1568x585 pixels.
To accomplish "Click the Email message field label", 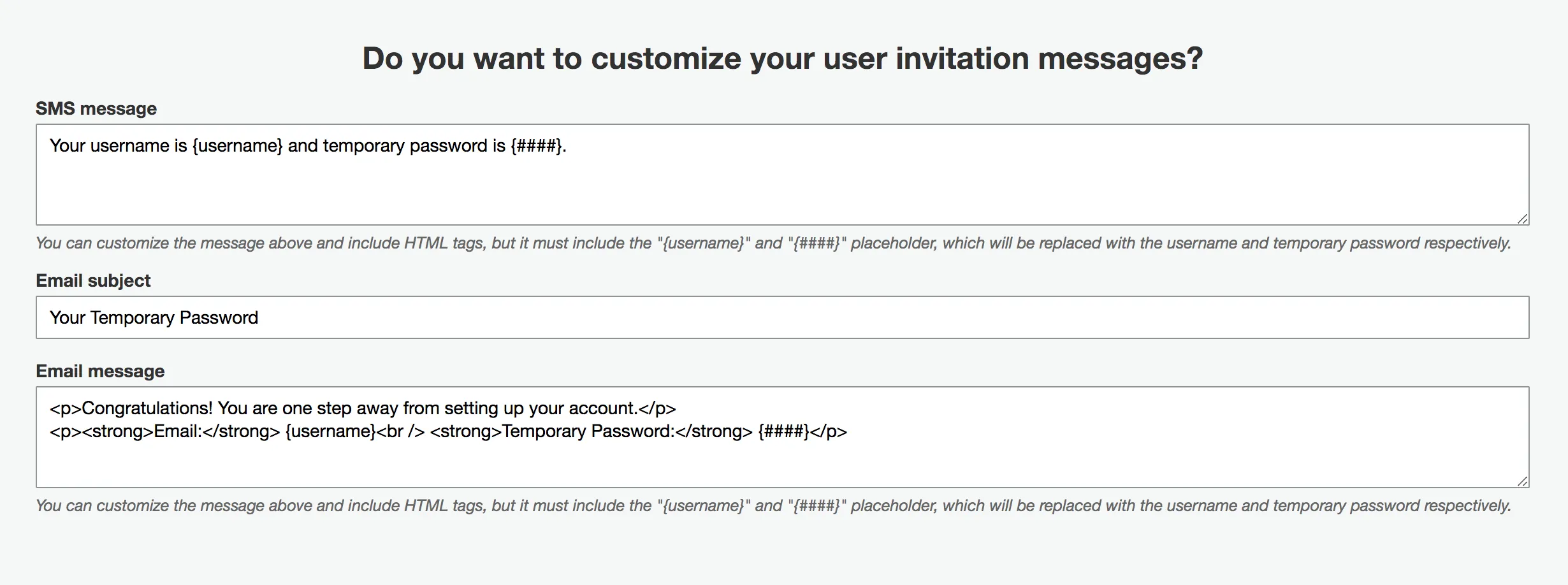I will [x=100, y=372].
